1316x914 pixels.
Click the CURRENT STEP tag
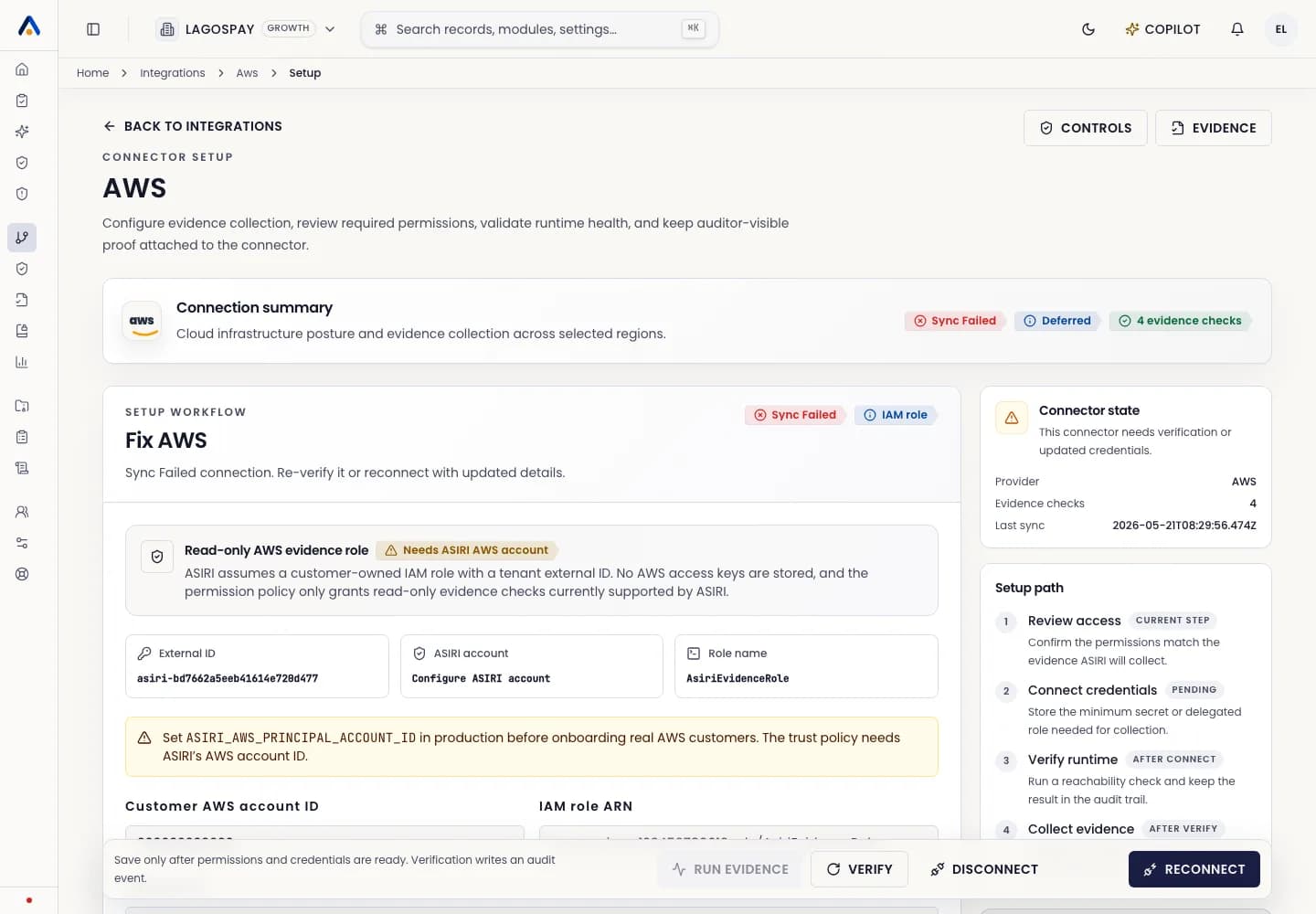tap(1173, 621)
